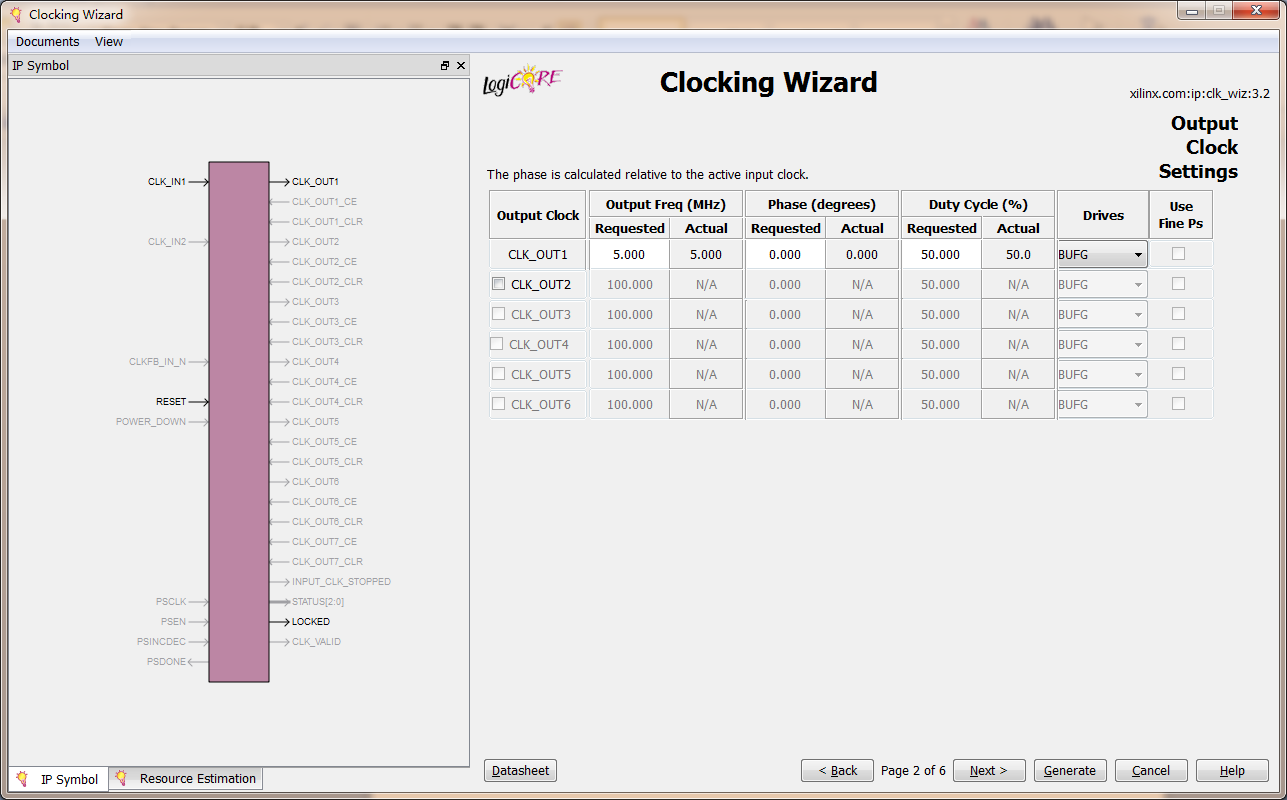Click the Resource Estimation tab icon
This screenshot has width=1287, height=800.
121,778
